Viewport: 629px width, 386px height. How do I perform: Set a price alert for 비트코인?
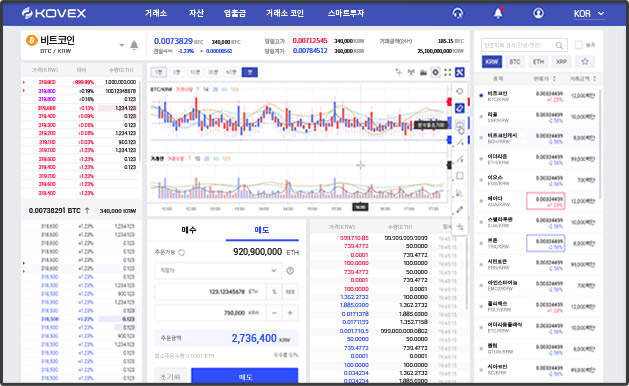pos(134,45)
